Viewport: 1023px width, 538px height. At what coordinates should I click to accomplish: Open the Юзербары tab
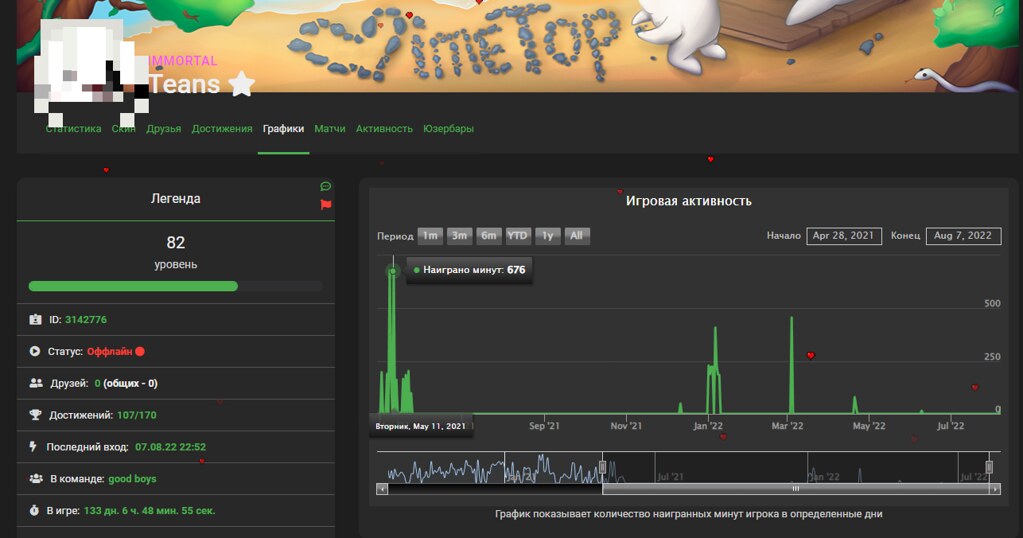(448, 129)
